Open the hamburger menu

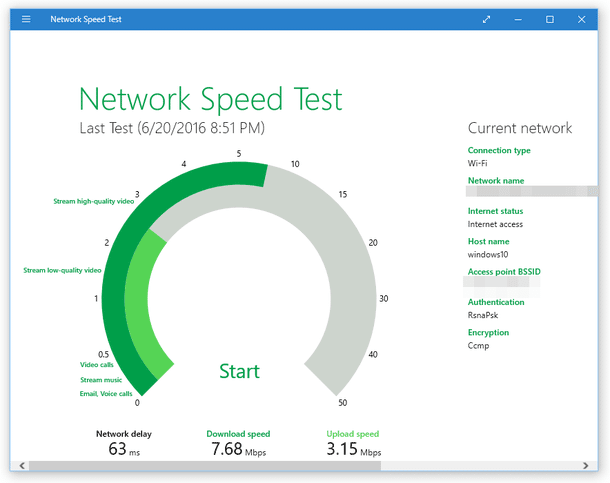pyautogui.click(x=26, y=19)
